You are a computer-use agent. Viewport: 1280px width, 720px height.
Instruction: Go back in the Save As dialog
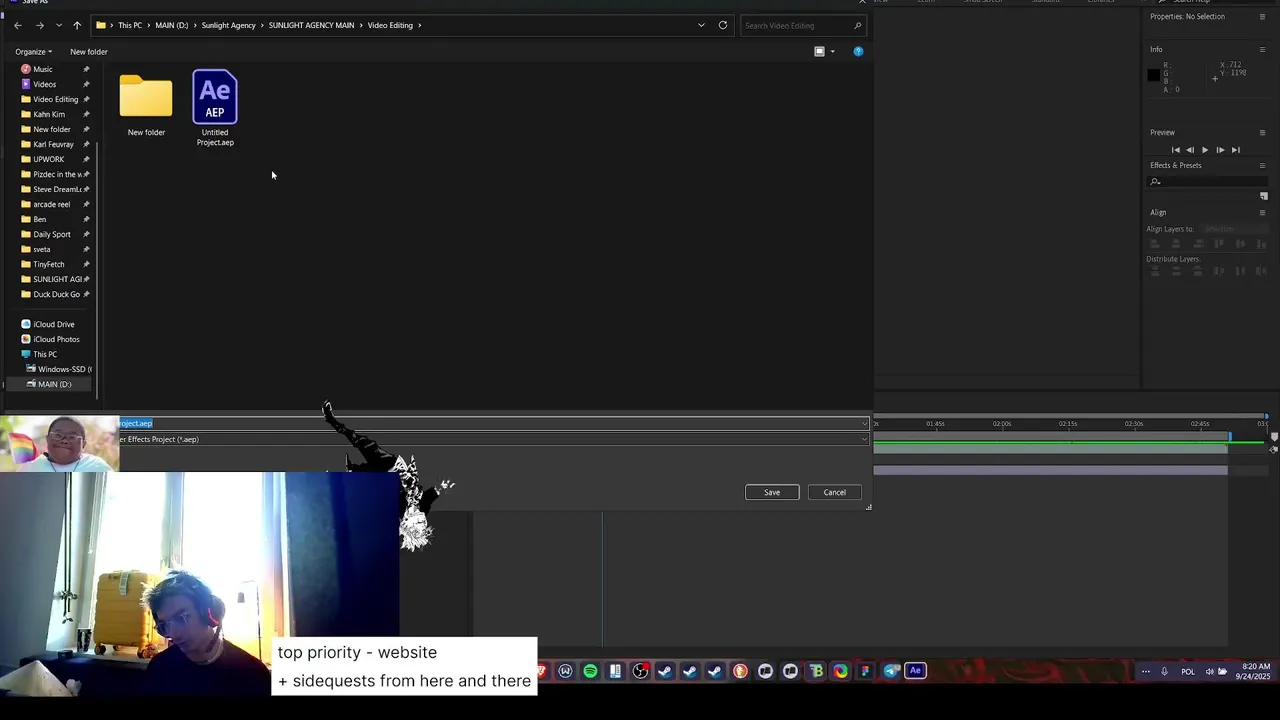click(x=18, y=25)
